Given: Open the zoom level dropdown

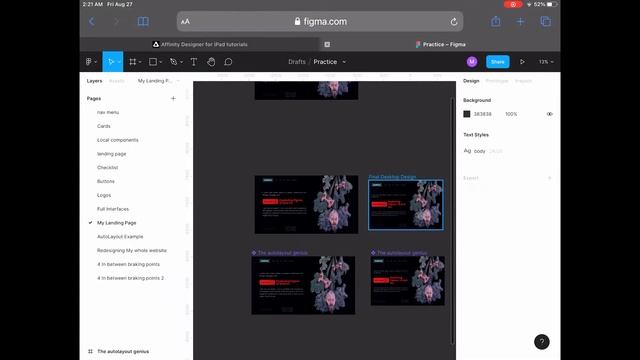Looking at the screenshot, I should click(546, 62).
